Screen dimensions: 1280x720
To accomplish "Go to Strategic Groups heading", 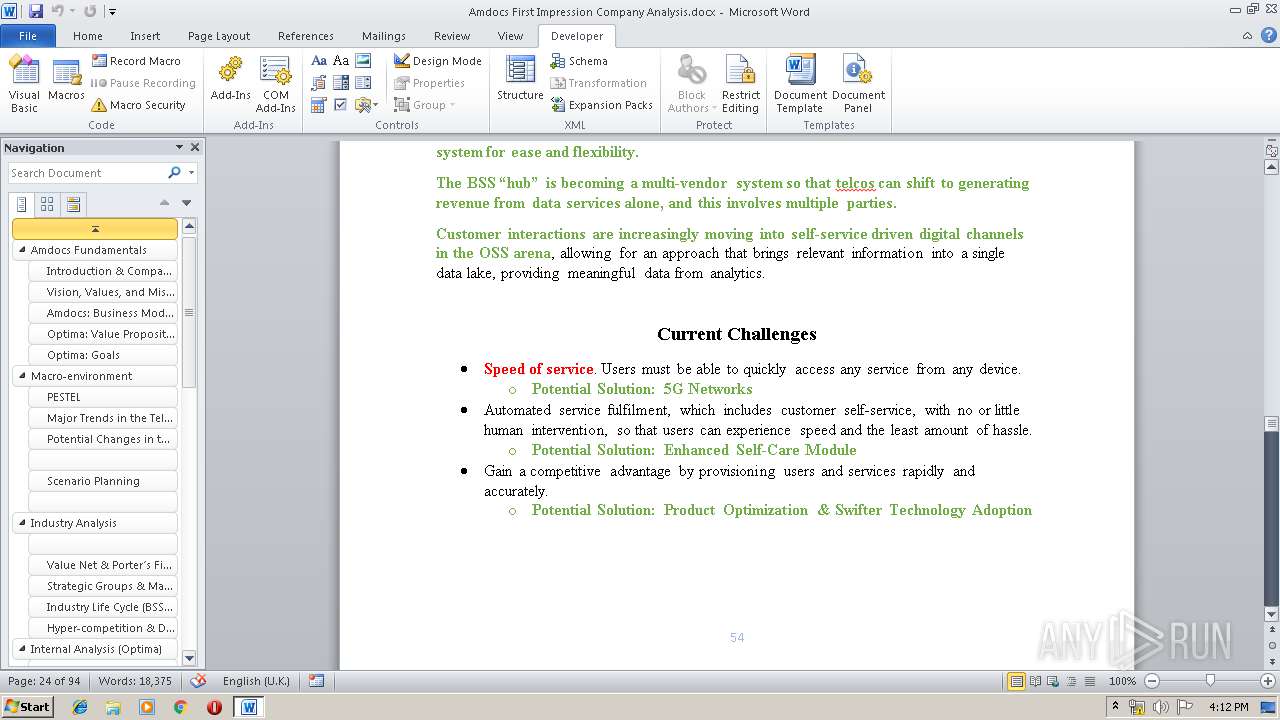I will (x=103, y=586).
